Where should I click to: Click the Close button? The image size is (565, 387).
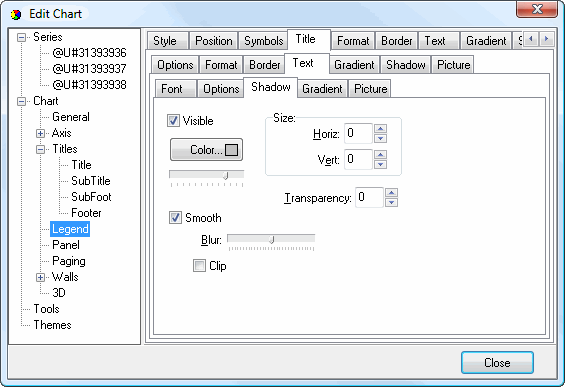pyautogui.click(x=497, y=362)
